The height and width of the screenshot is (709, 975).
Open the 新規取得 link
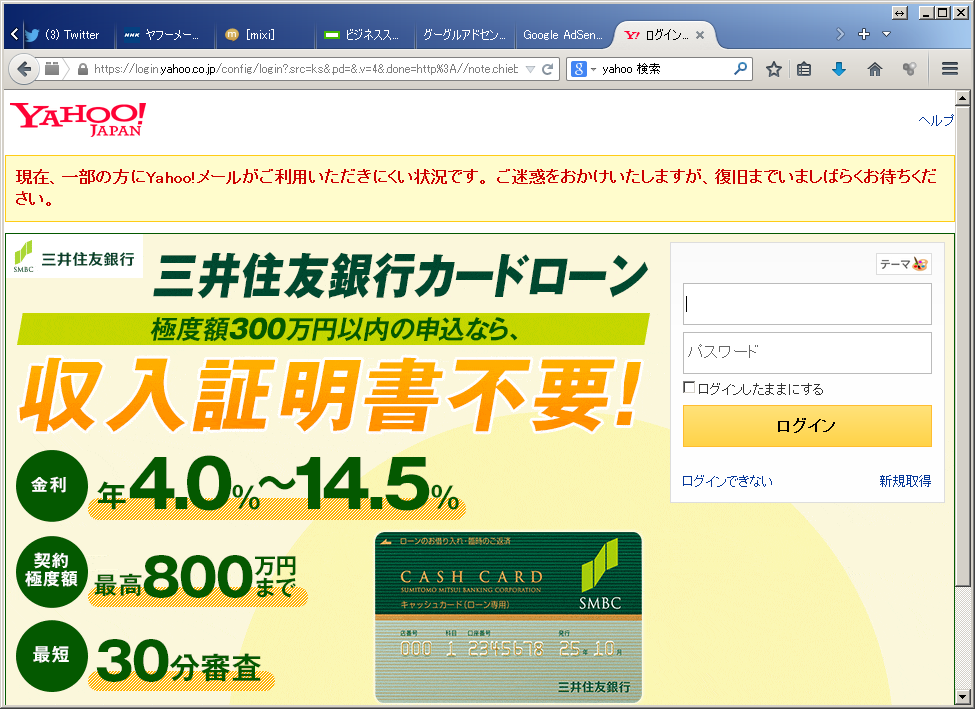coord(905,481)
